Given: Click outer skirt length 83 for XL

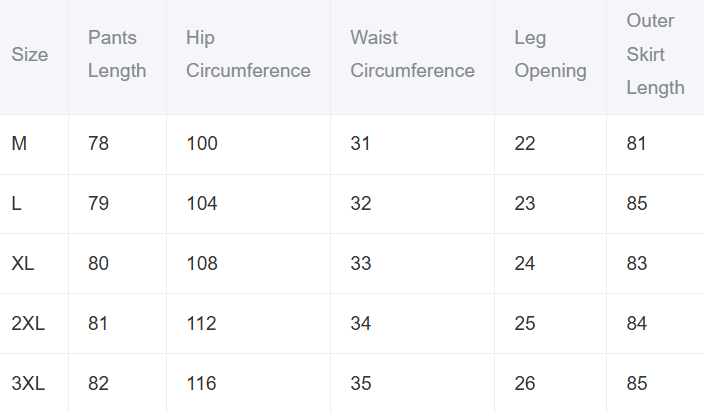Looking at the screenshot, I should click(x=637, y=264).
